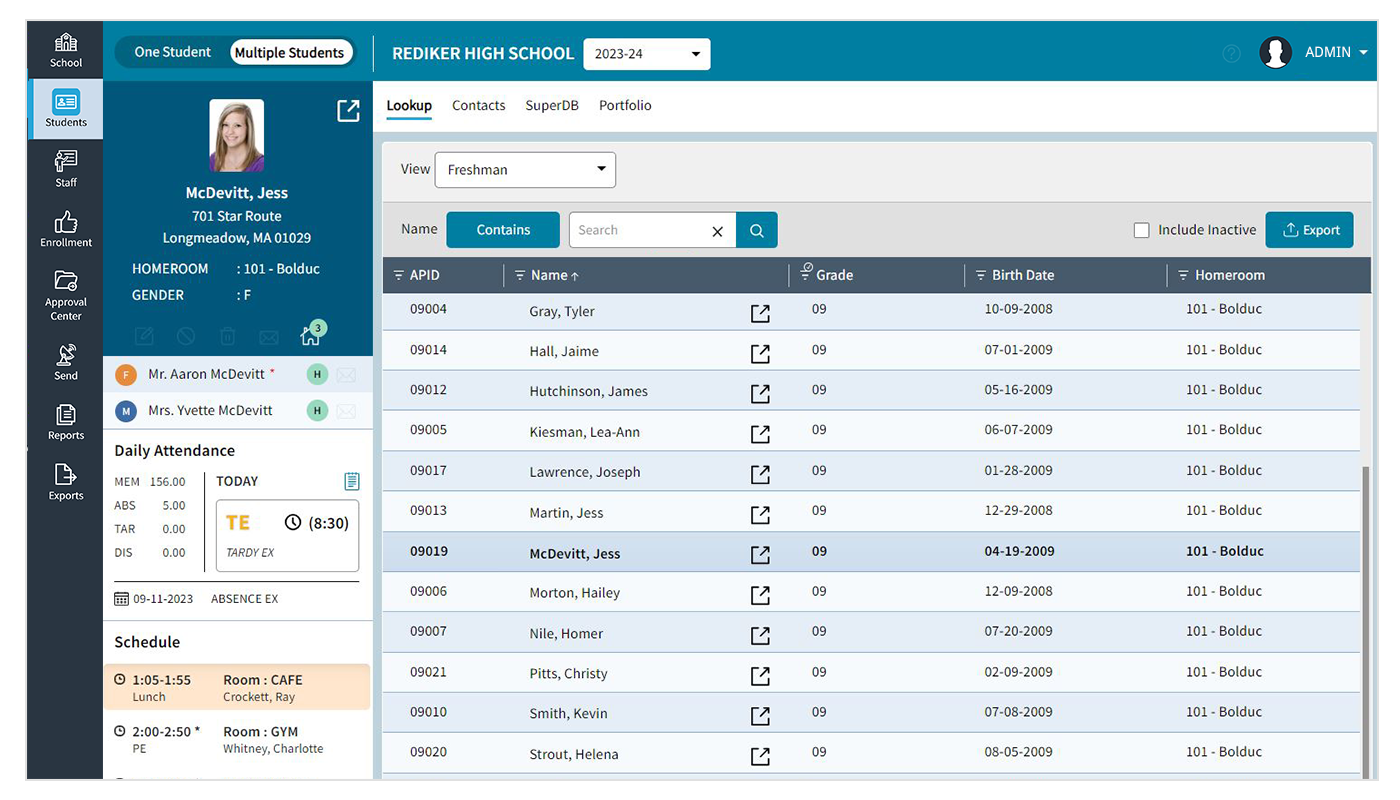1400x800 pixels.
Task: Open the Students section in the sidebar
Action: (64, 108)
